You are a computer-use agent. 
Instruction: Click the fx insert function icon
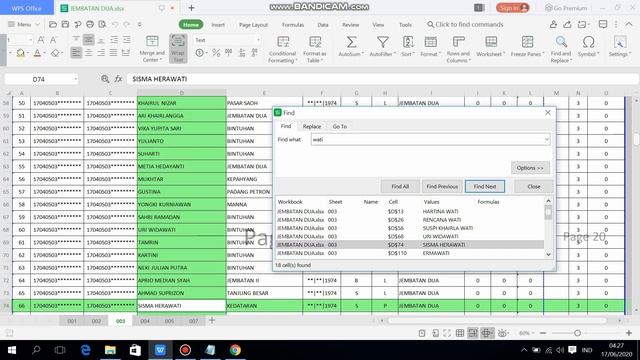click(x=118, y=79)
